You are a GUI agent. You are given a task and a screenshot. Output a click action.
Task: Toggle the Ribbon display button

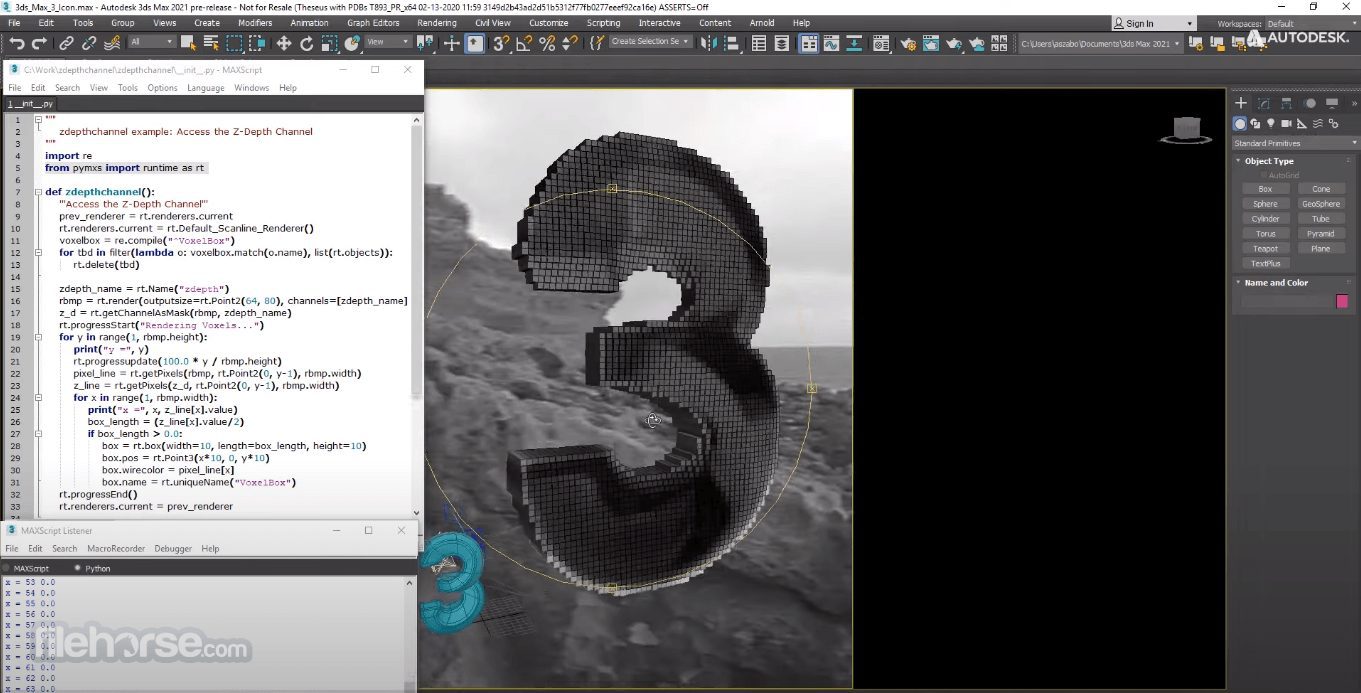pyautogui.click(x=809, y=43)
